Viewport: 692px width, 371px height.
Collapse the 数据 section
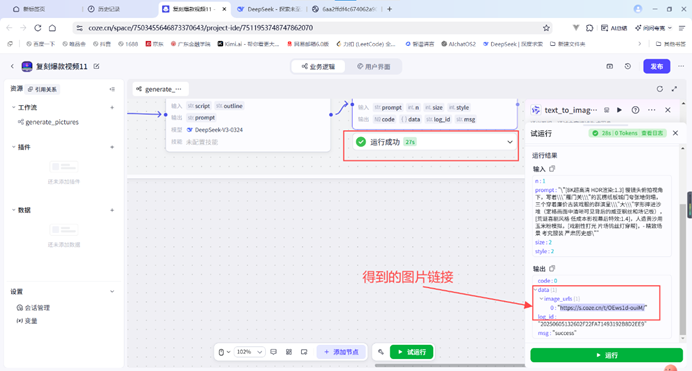pos(13,210)
